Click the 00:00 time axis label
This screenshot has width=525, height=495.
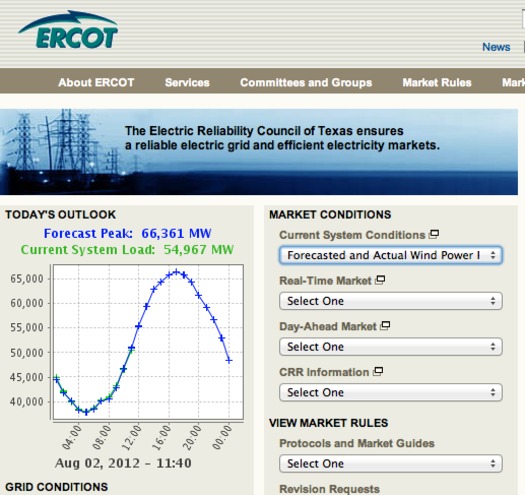coord(222,437)
